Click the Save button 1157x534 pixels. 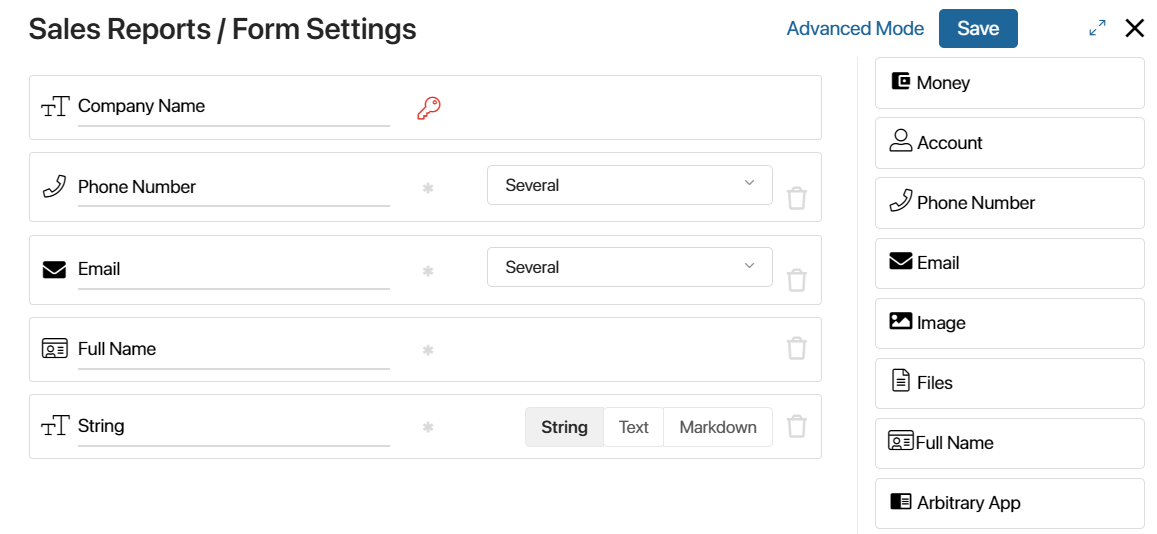(x=978, y=28)
